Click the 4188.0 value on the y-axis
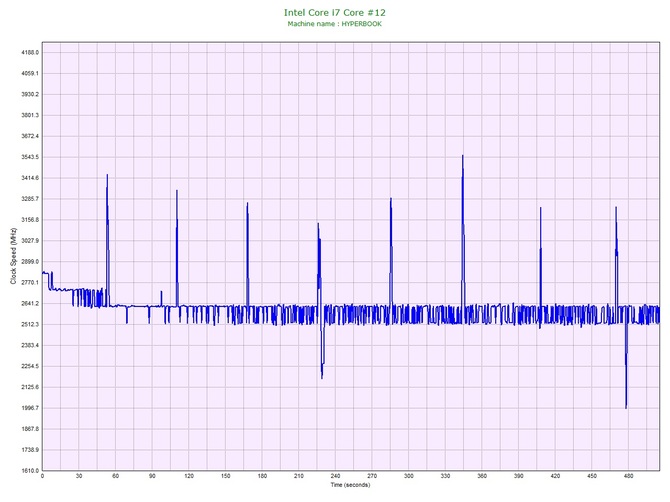670x502 pixels. click(30, 53)
